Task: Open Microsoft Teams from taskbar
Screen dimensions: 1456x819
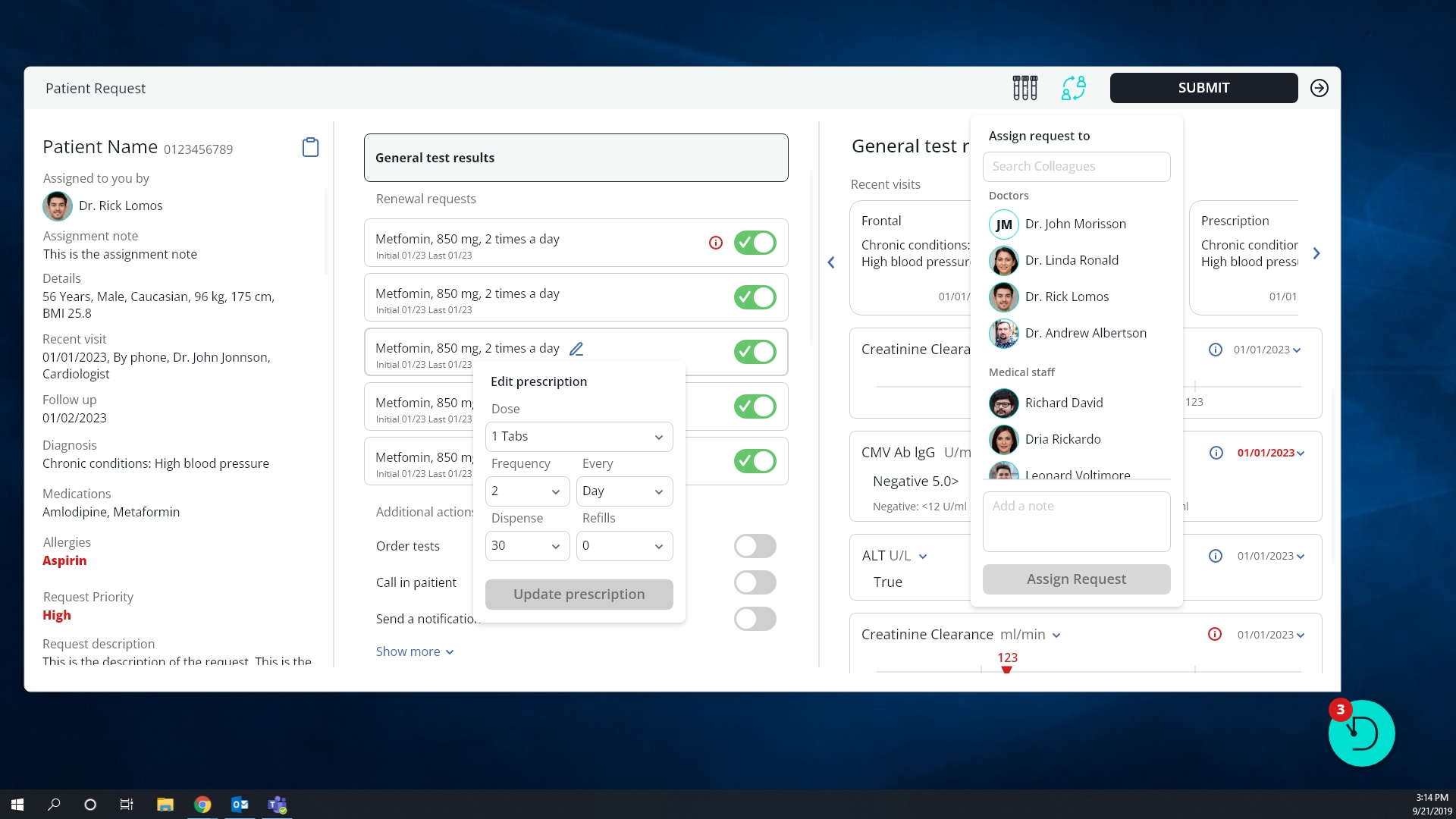Action: (278, 805)
